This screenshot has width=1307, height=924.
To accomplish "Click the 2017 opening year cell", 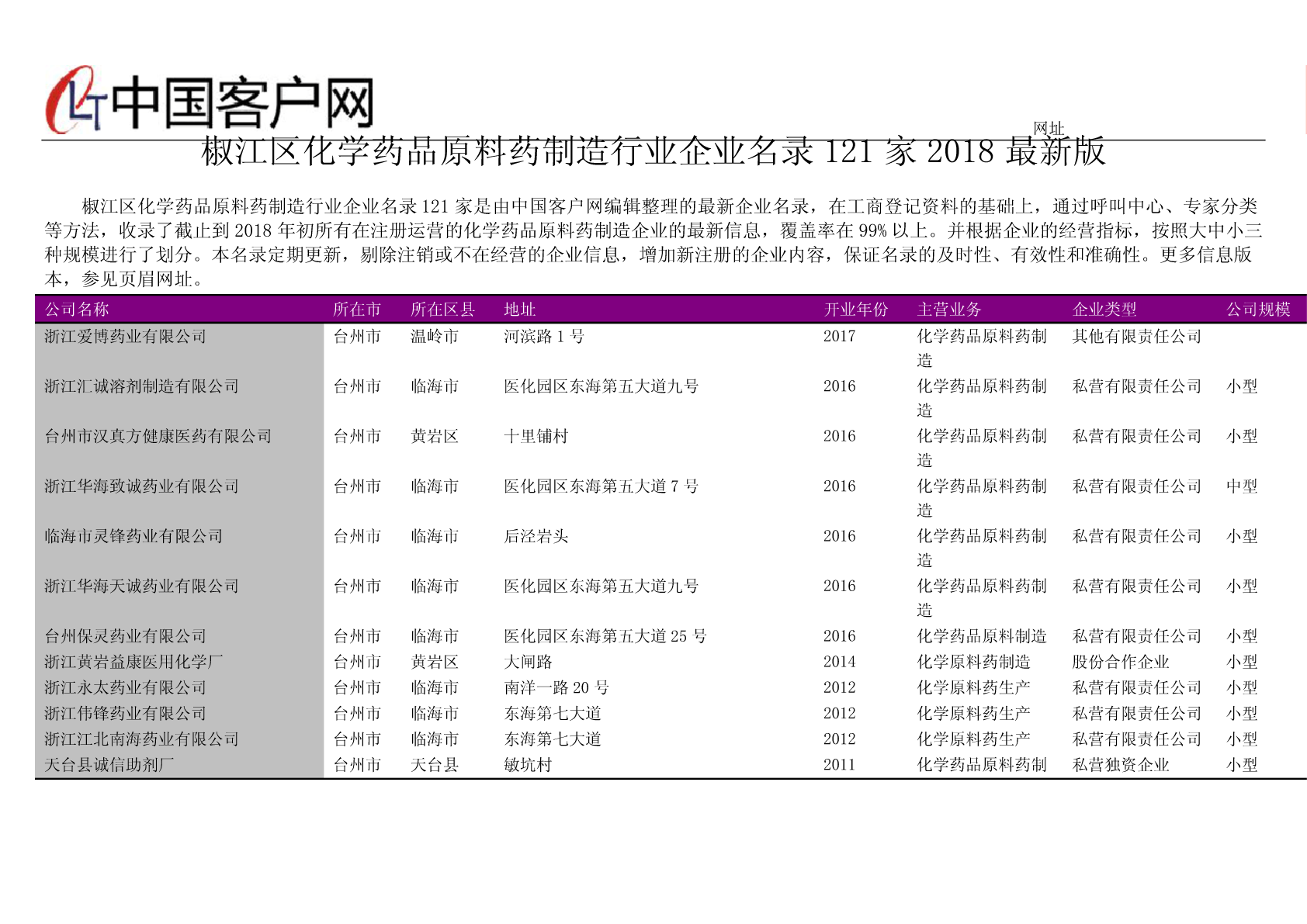I will click(840, 336).
